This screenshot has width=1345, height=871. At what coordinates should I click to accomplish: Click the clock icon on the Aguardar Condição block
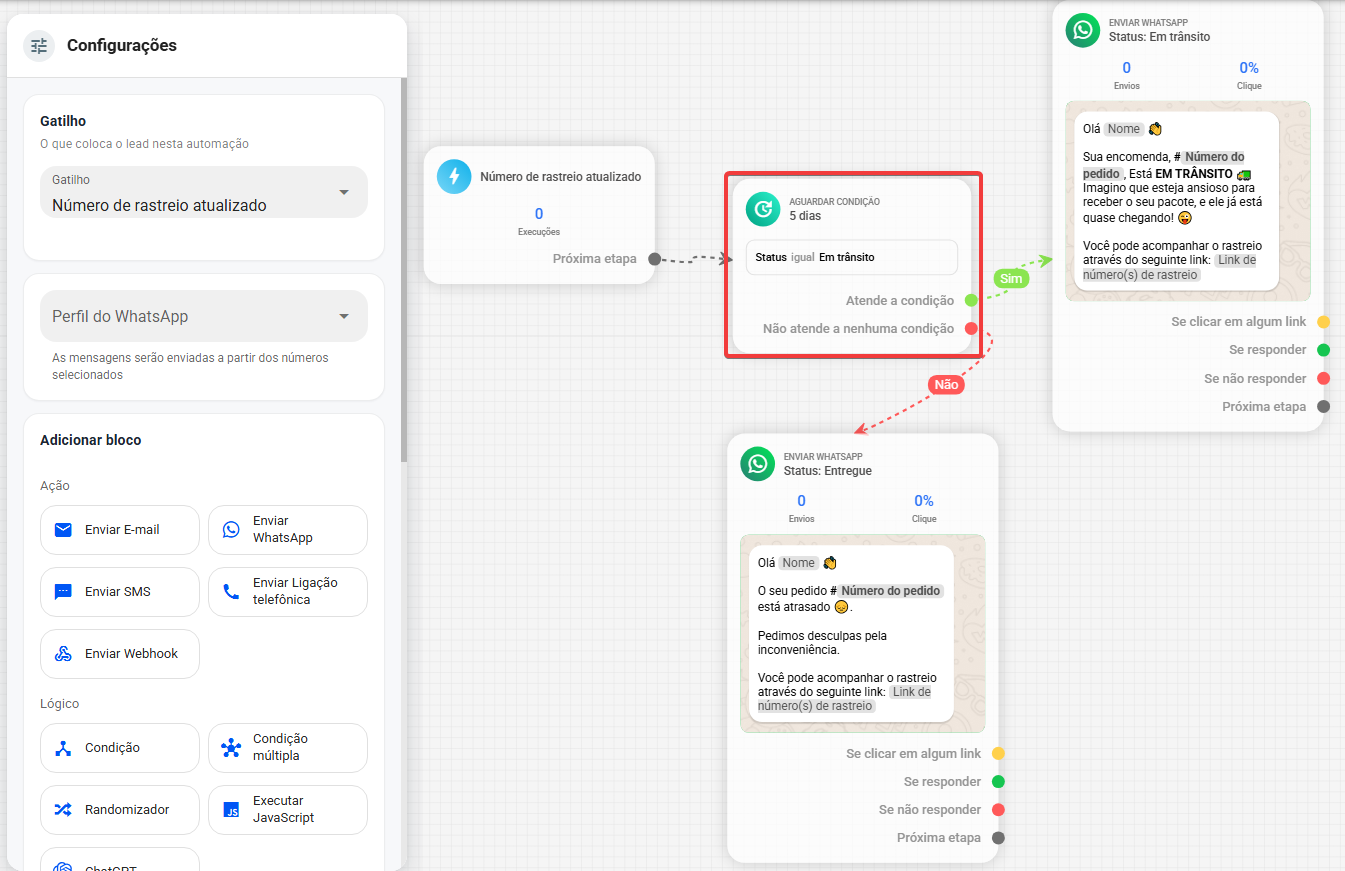click(x=762, y=209)
